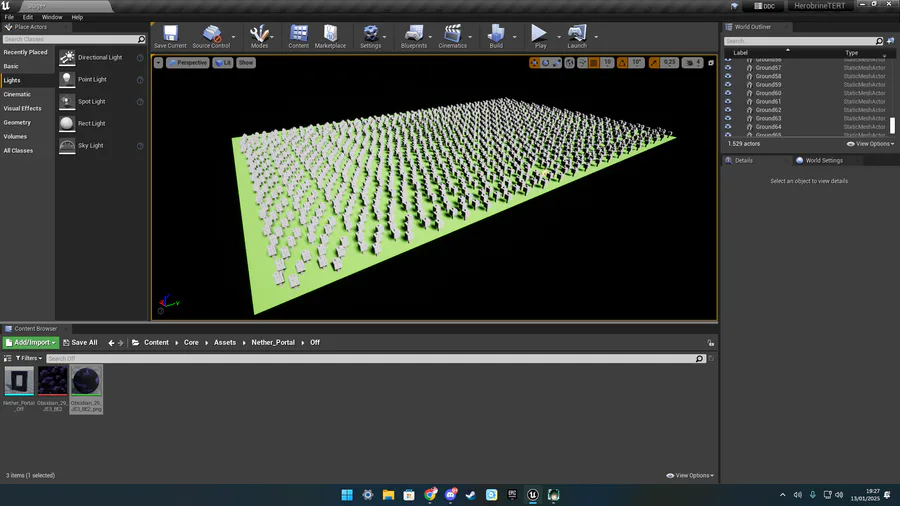
Task: Toggle grid snapping in viewport toolbar
Action: [x=594, y=63]
